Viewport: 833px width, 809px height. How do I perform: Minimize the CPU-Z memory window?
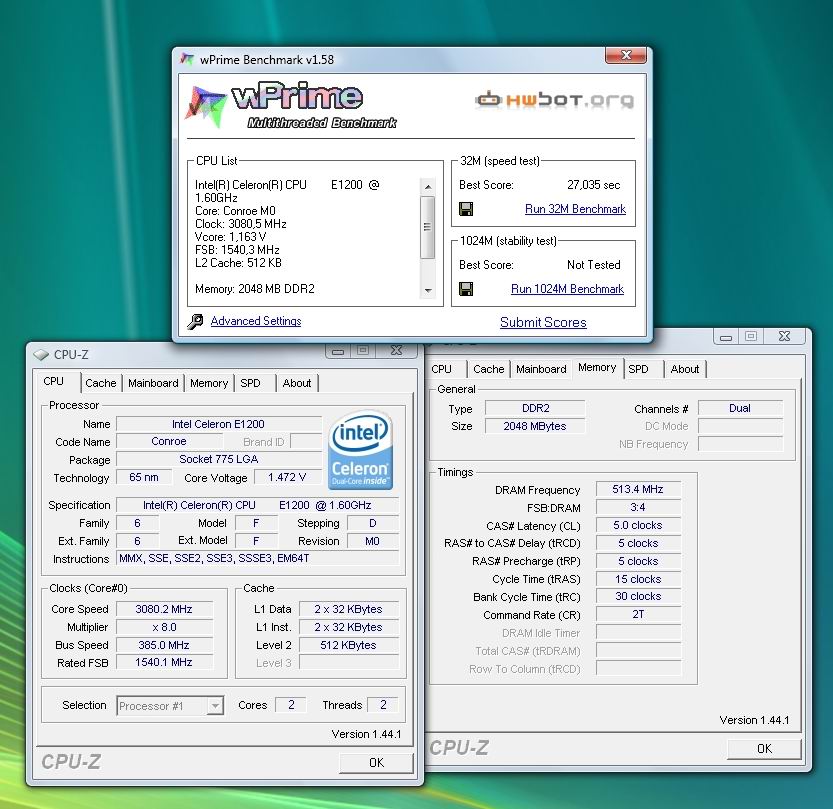click(x=726, y=337)
